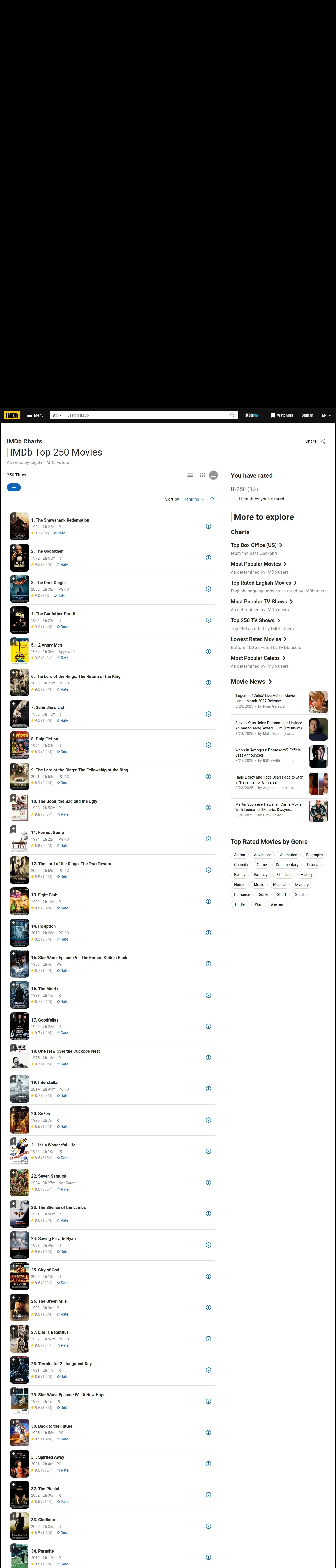Open info for Inception

209,932
